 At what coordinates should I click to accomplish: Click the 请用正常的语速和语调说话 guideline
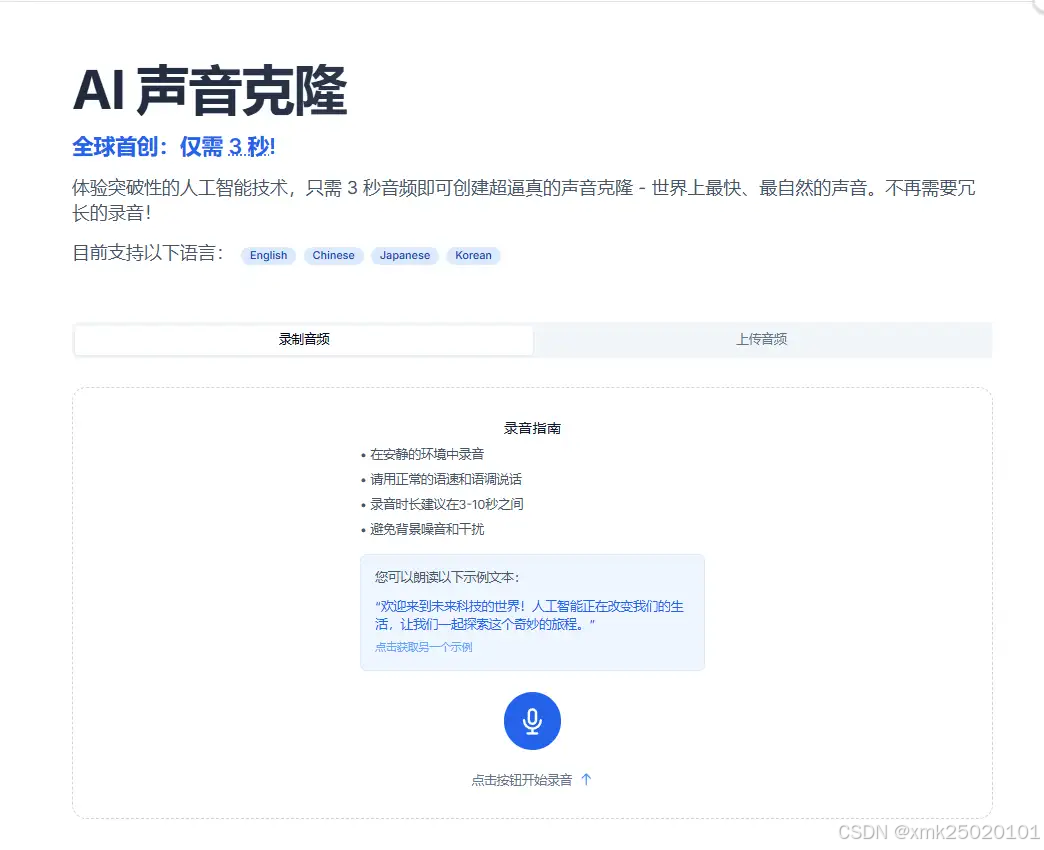445,479
